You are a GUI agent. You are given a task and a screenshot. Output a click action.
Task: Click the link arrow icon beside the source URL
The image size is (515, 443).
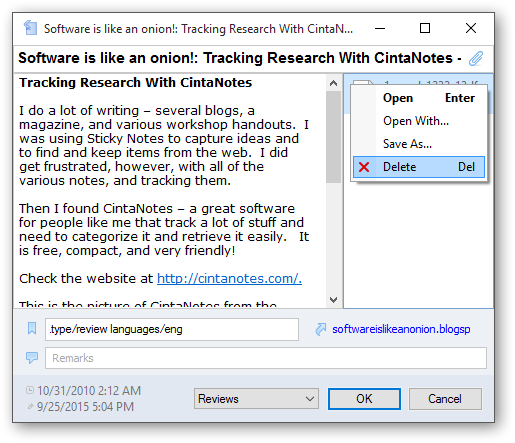click(321, 329)
